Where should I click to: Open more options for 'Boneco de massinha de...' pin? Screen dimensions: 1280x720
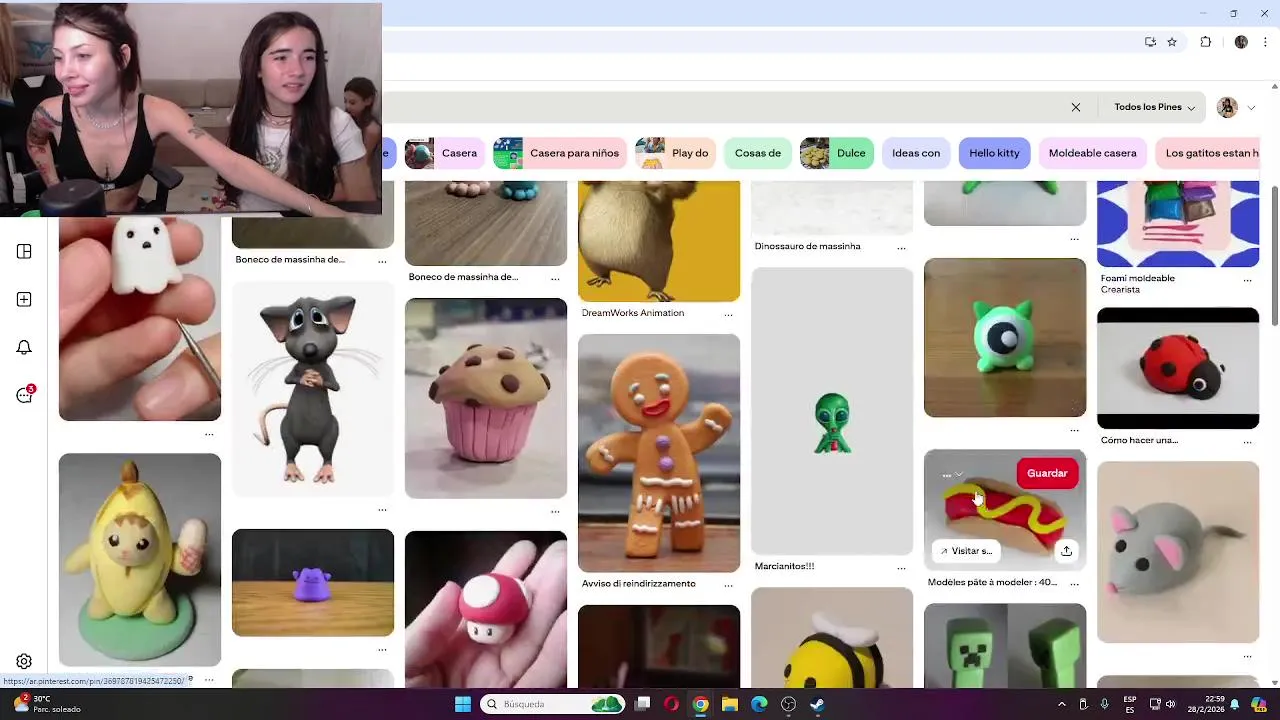pyautogui.click(x=555, y=279)
